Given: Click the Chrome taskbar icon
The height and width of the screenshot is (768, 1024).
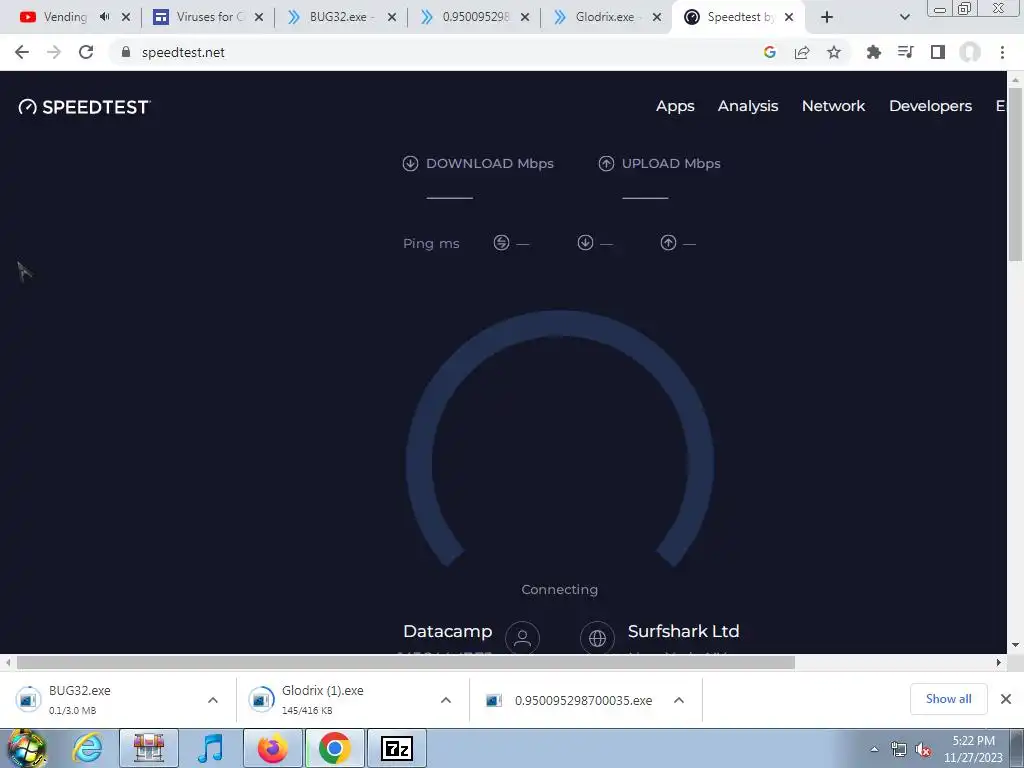Looking at the screenshot, I should pyautogui.click(x=334, y=748).
